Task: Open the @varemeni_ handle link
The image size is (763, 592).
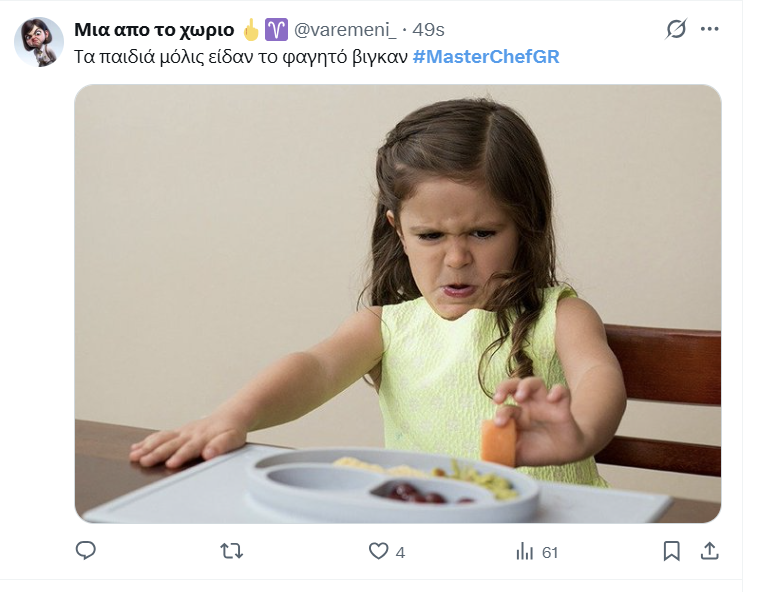Action: coord(342,30)
